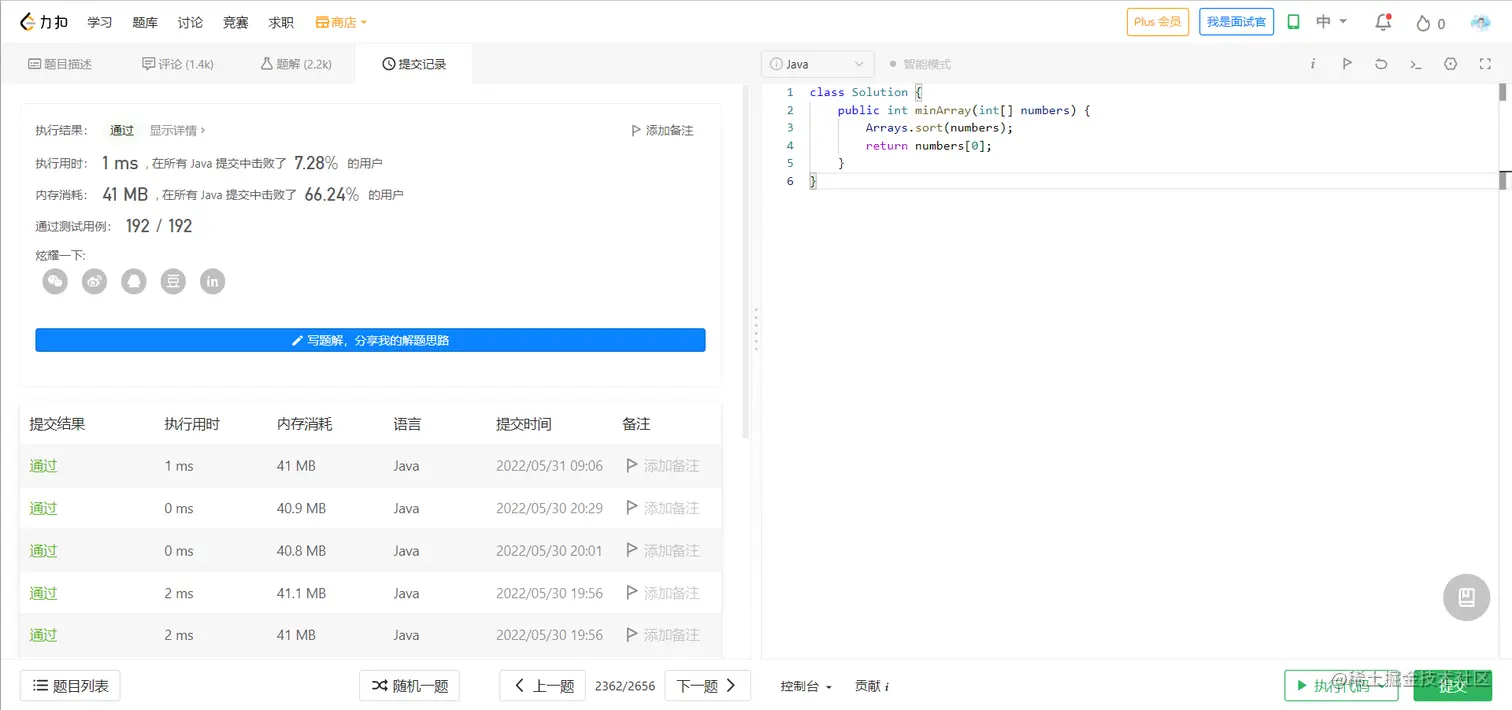This screenshot has height=710, width=1512.
Task: Reset code with the restore icon
Action: pos(1381,64)
